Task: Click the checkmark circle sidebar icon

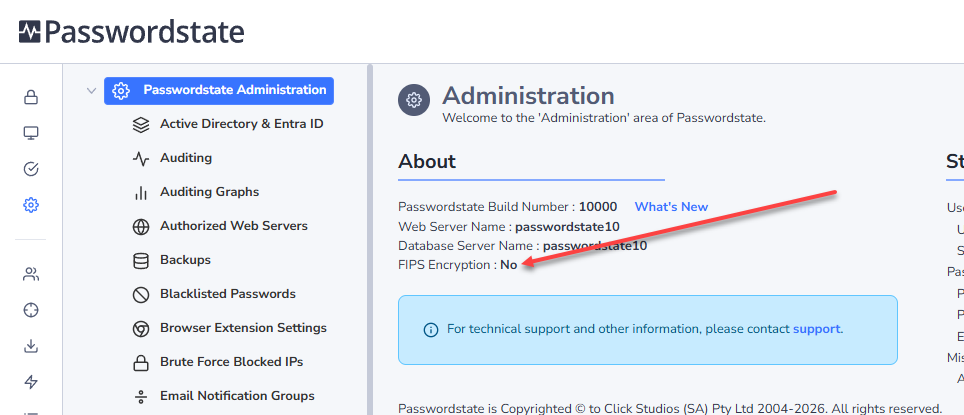Action: [x=31, y=169]
